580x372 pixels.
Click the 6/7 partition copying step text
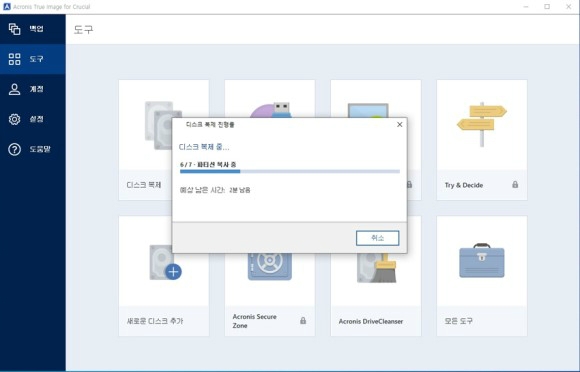(x=208, y=165)
